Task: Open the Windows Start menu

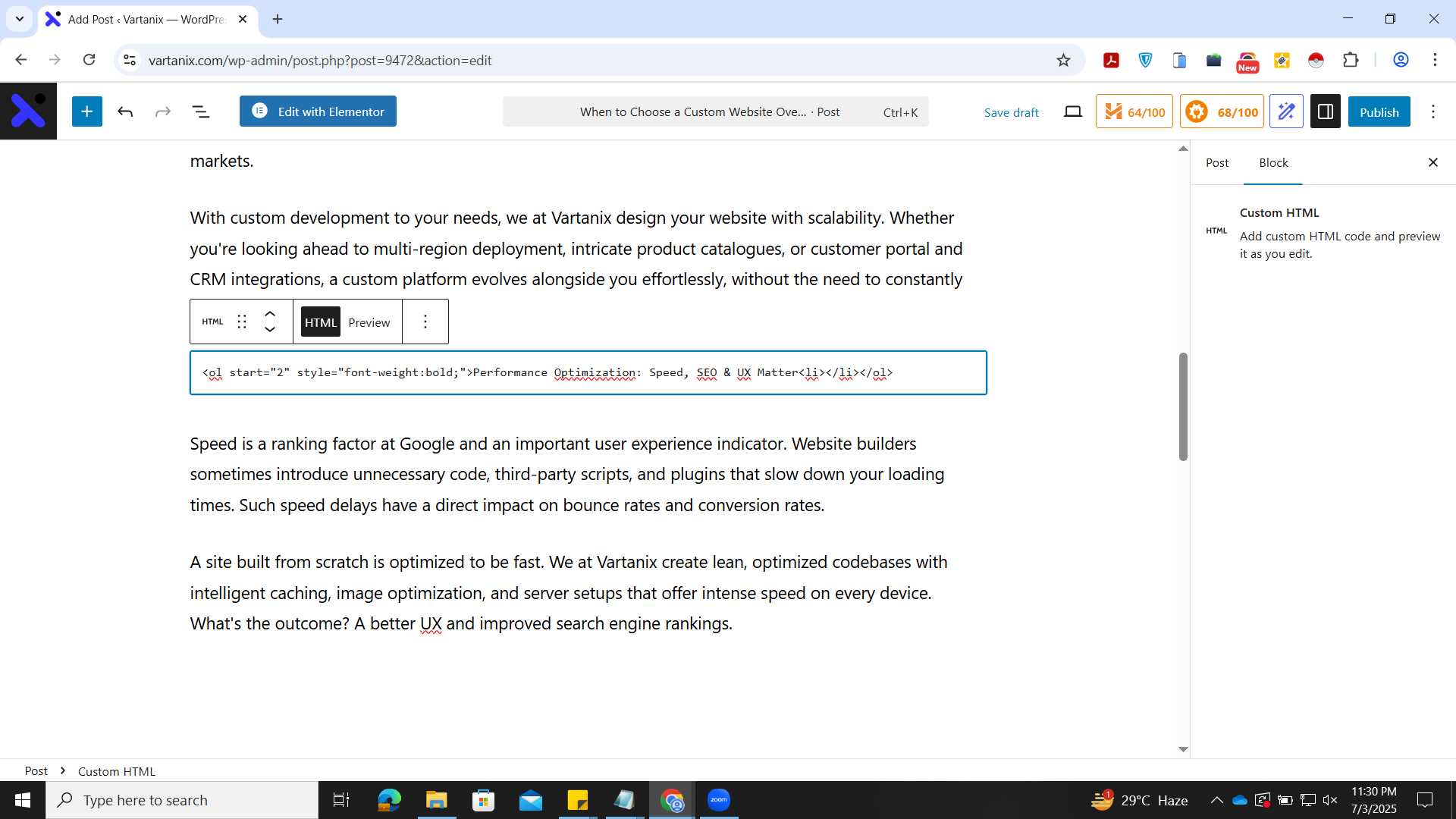Action: [x=23, y=800]
